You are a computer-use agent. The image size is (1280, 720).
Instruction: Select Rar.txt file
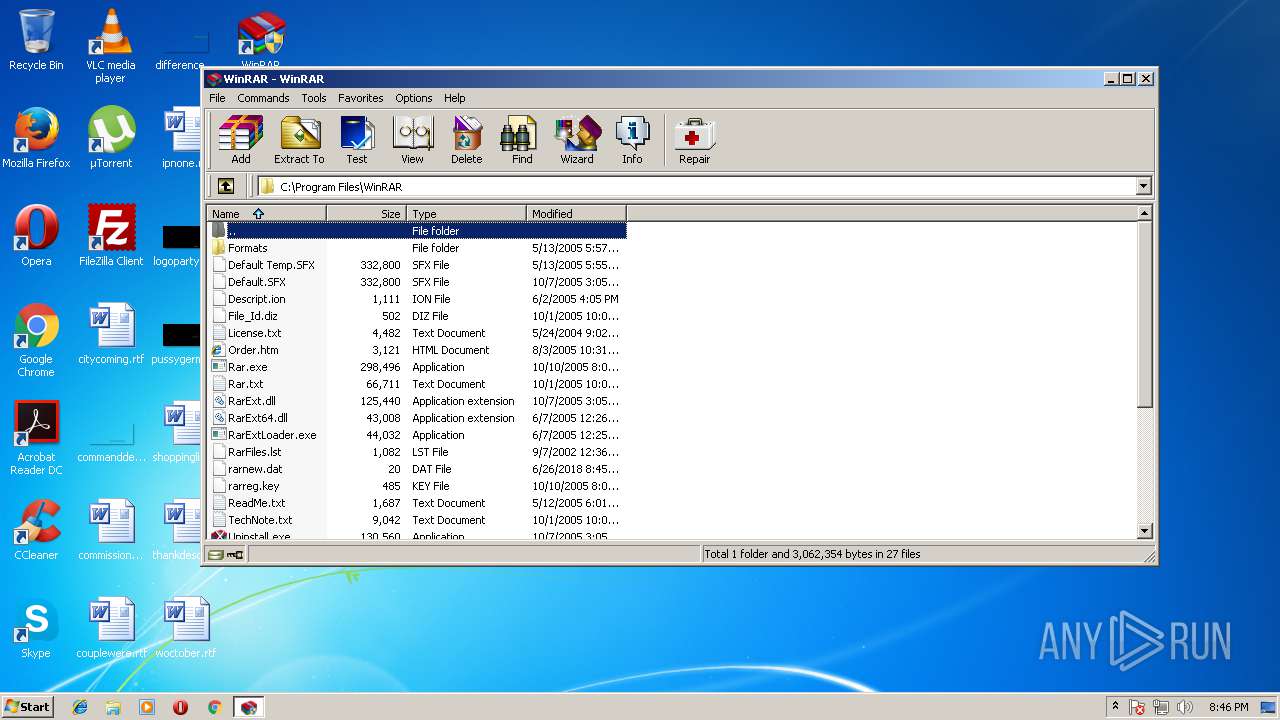[417, 384]
